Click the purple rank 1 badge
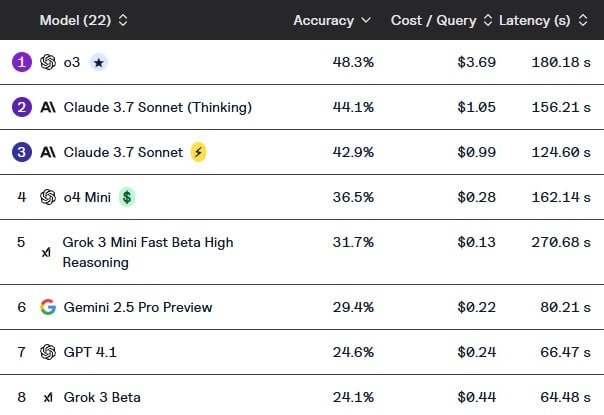This screenshot has height=415, width=604. (x=22, y=62)
